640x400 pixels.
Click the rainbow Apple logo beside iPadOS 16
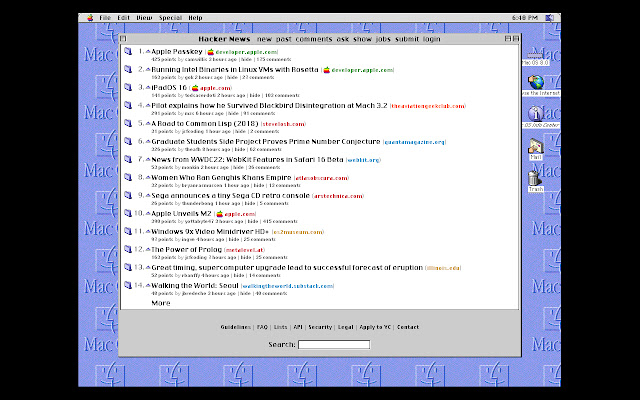[195, 88]
